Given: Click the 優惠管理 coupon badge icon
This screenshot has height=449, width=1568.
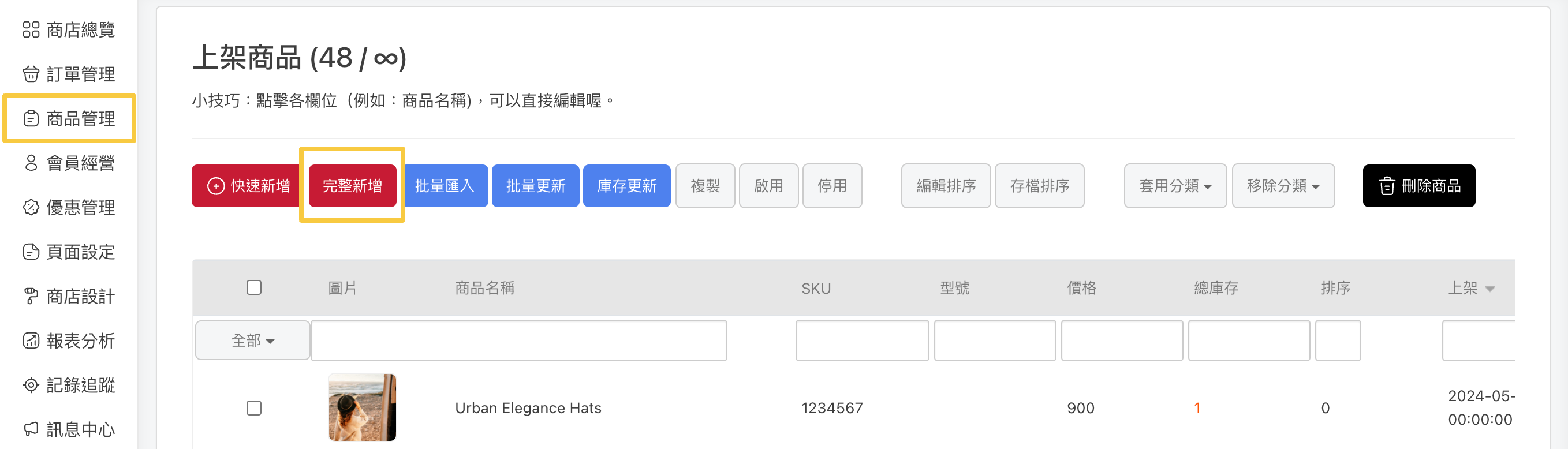Looking at the screenshot, I should tap(31, 207).
